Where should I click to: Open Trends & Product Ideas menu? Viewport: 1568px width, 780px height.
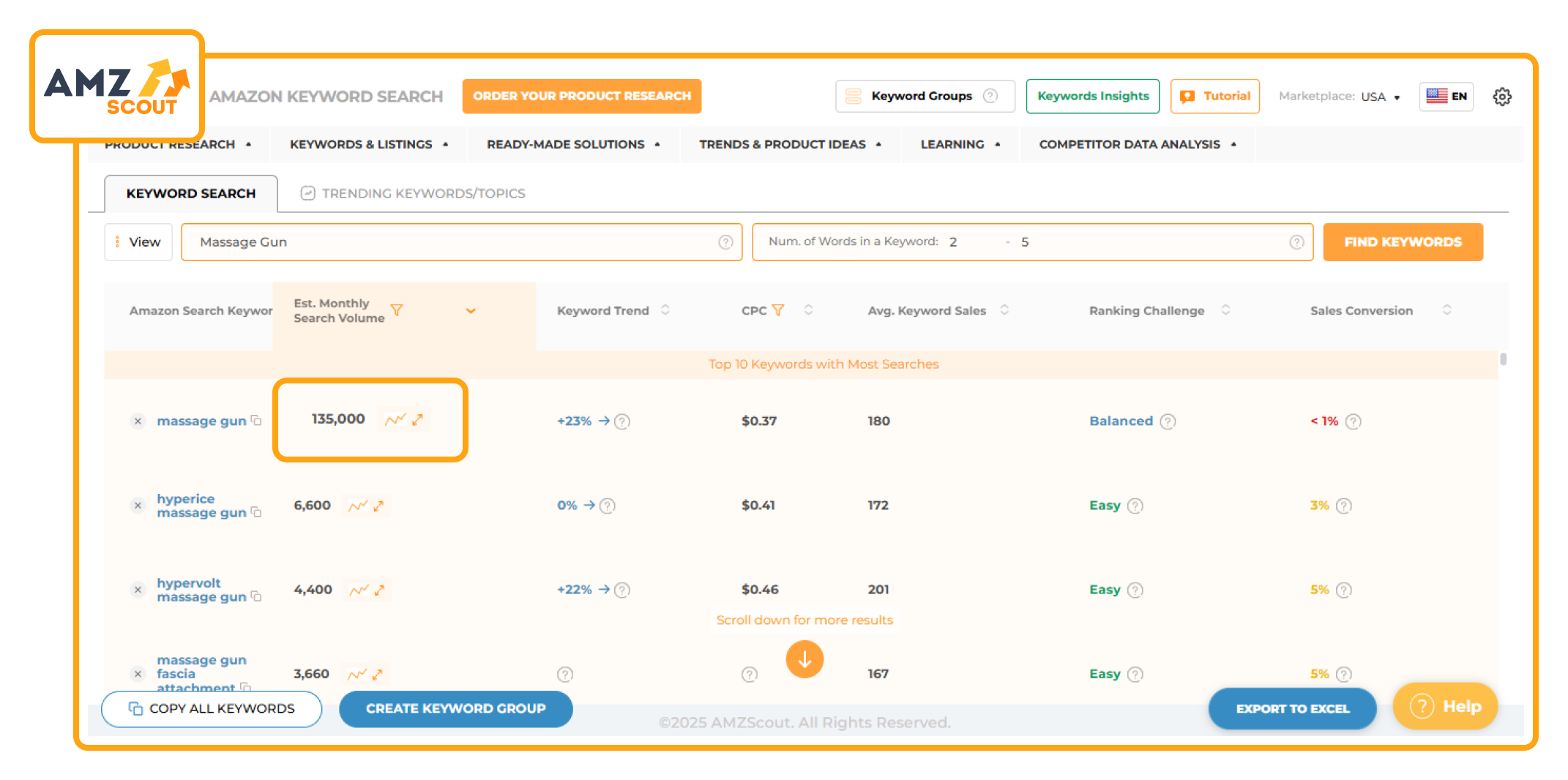click(x=790, y=145)
